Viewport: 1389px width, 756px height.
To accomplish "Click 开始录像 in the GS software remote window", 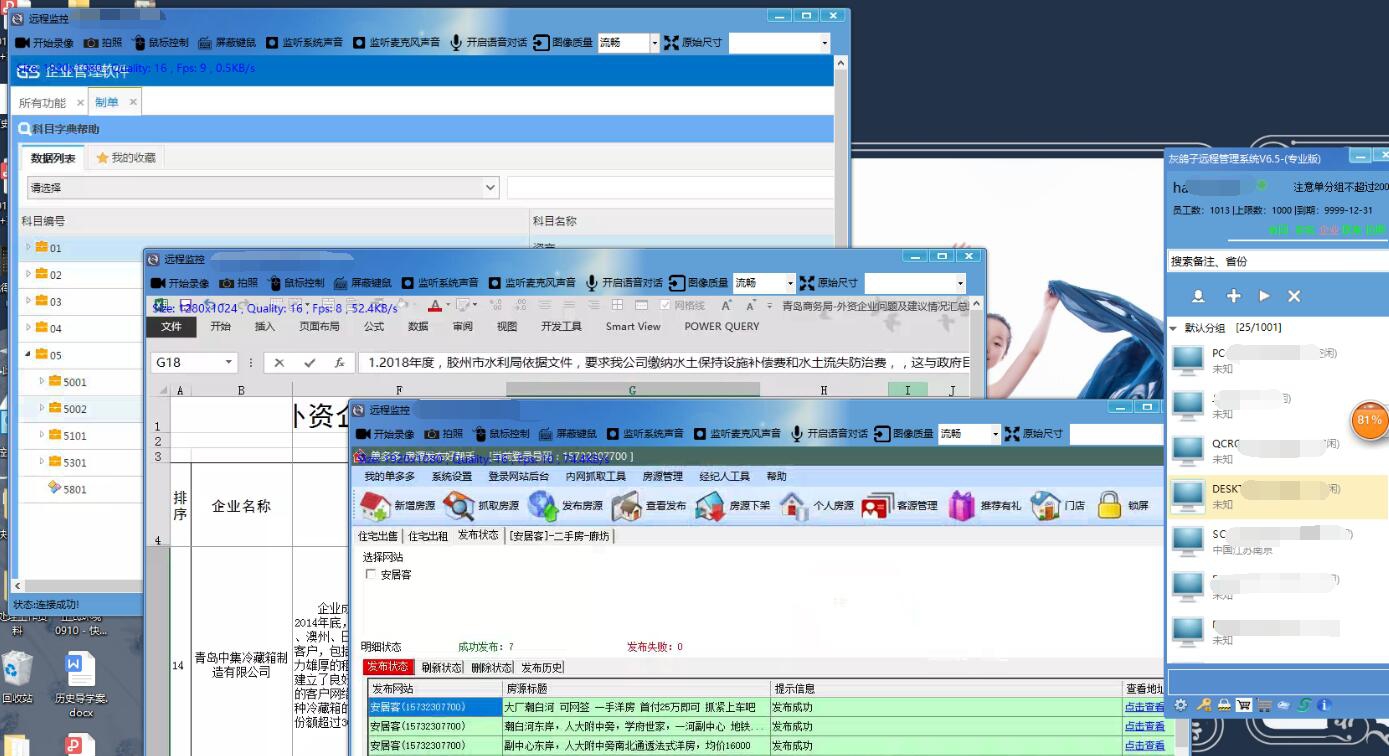I will click(44, 43).
